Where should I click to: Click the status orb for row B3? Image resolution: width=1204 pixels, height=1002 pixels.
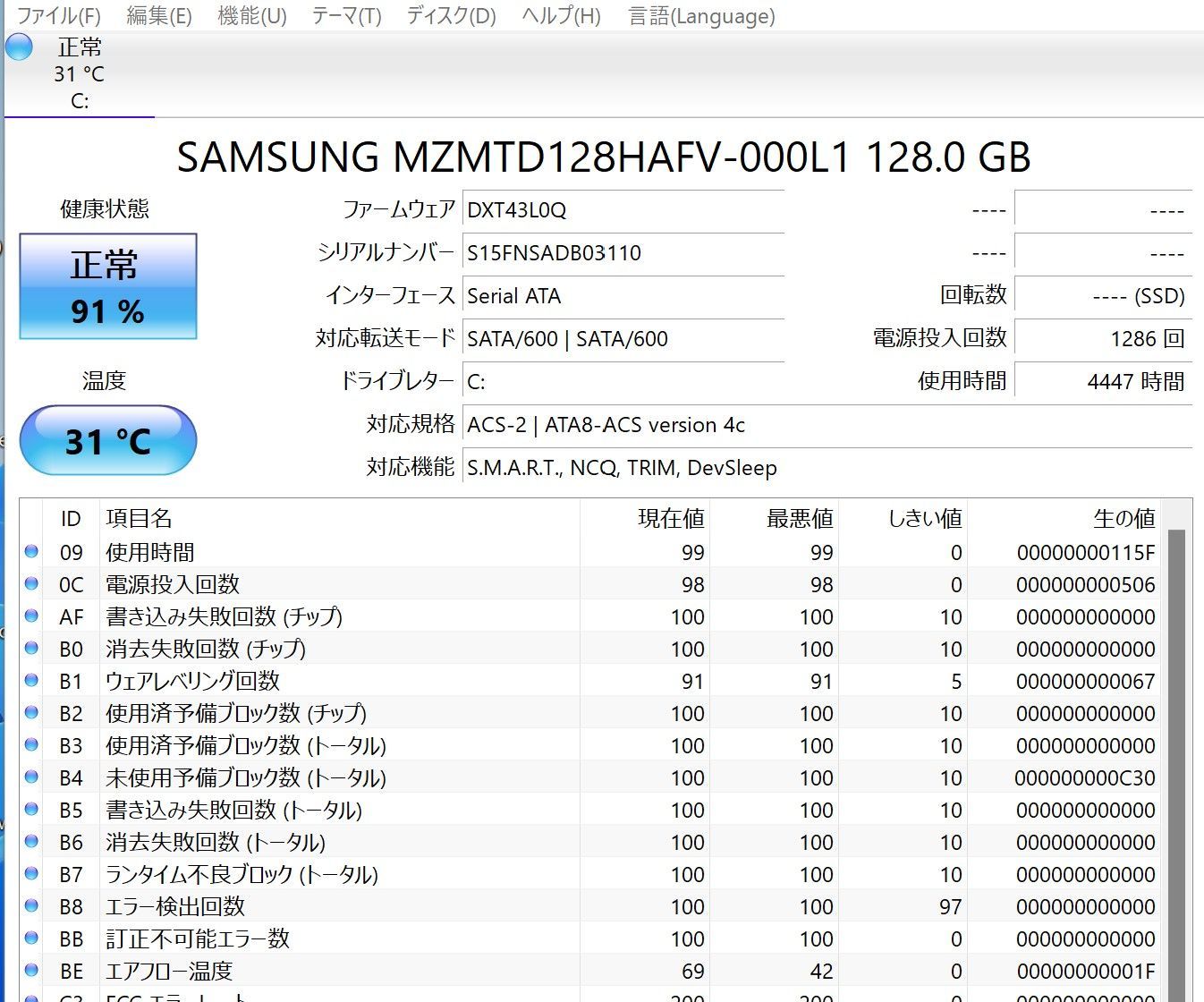point(31,744)
